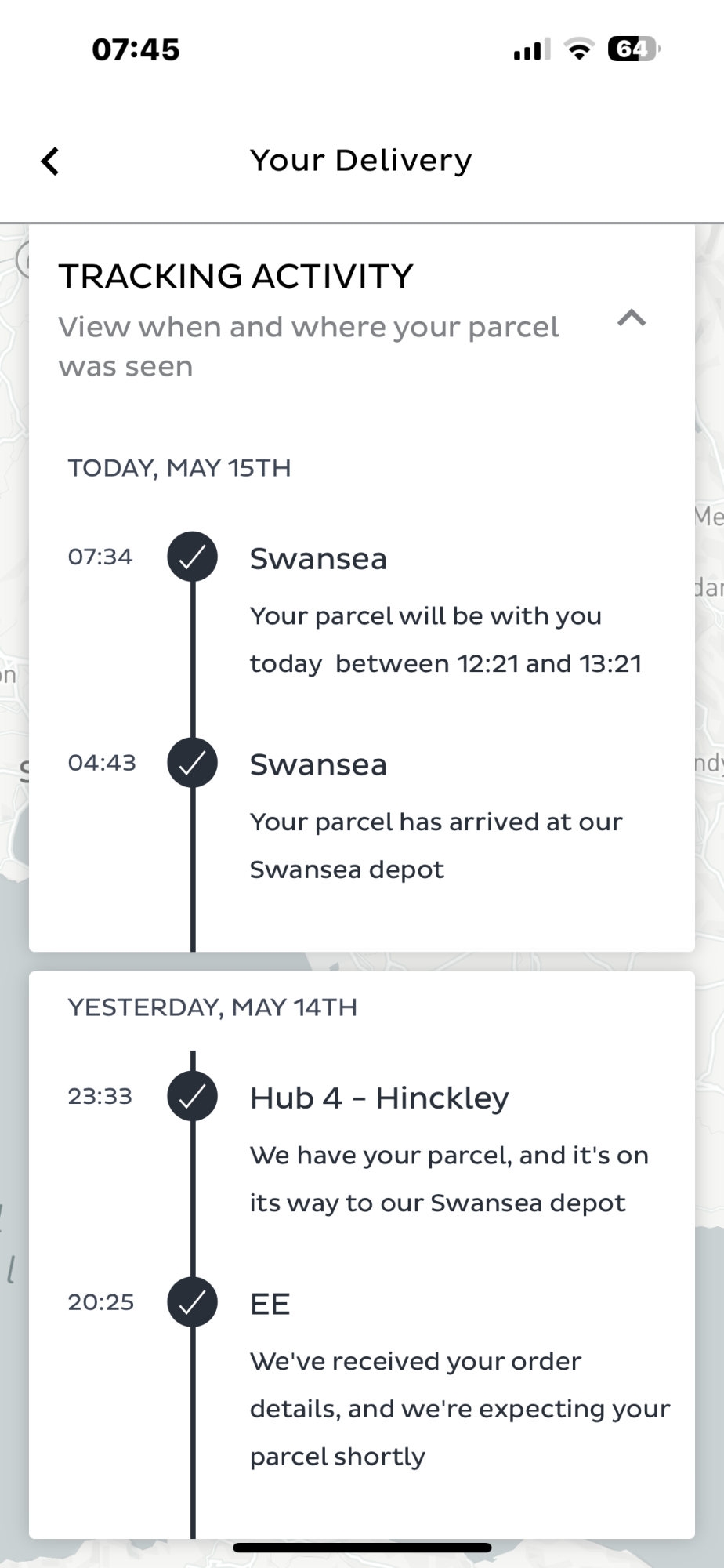
Task: Tap the back arrow icon
Action: pyautogui.click(x=50, y=162)
